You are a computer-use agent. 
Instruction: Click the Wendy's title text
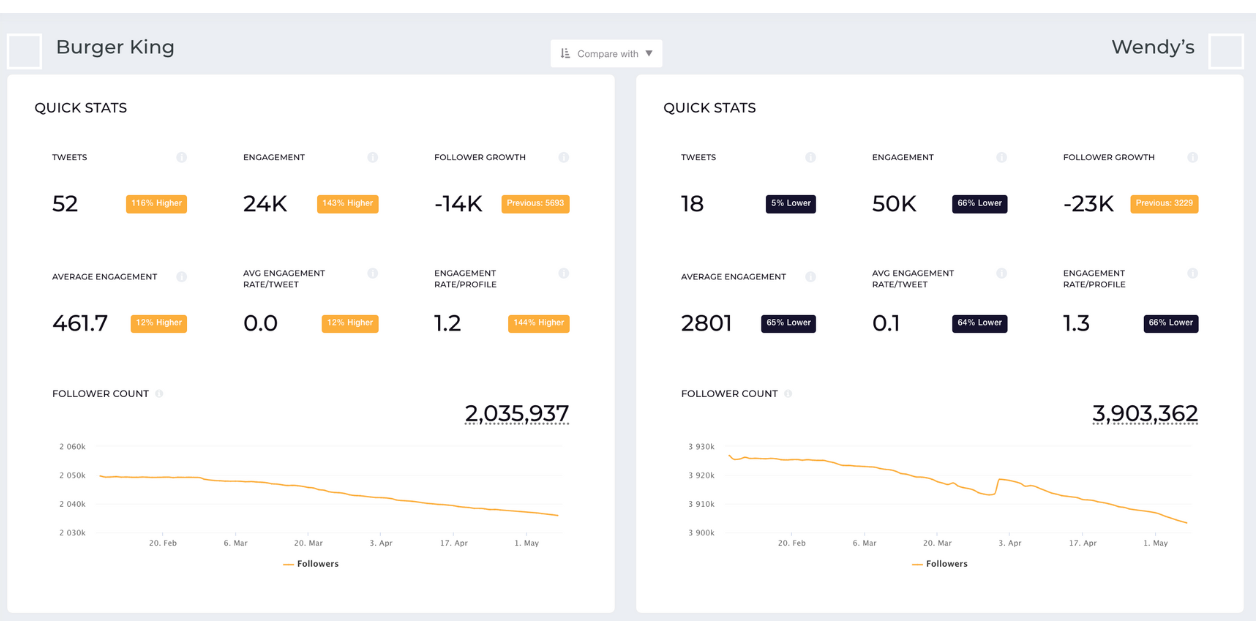[x=1153, y=47]
